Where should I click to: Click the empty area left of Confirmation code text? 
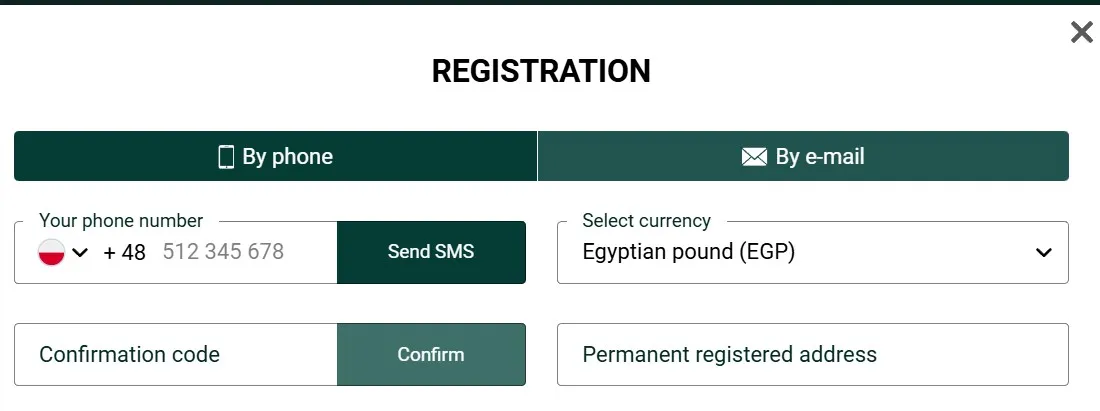click(26, 354)
